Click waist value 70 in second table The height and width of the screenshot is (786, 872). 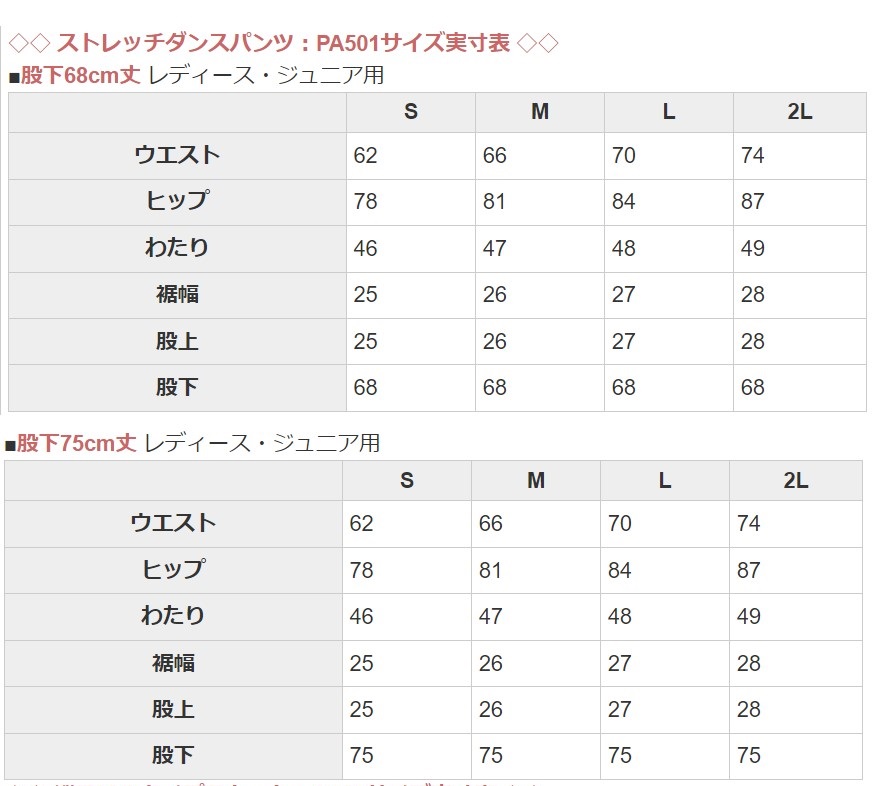(x=620, y=523)
